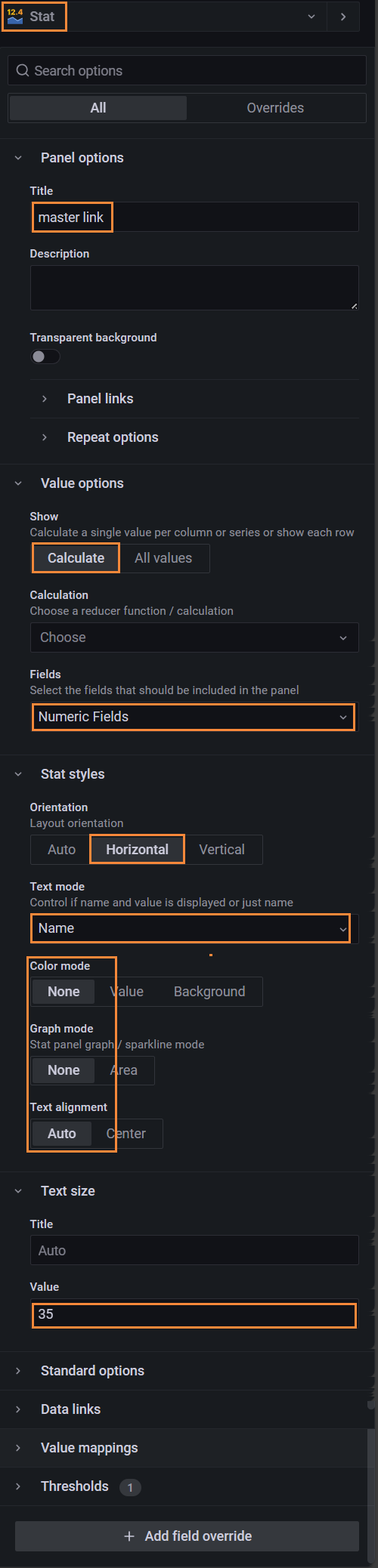
Task: Switch to the Overrides tab
Action: (x=275, y=108)
